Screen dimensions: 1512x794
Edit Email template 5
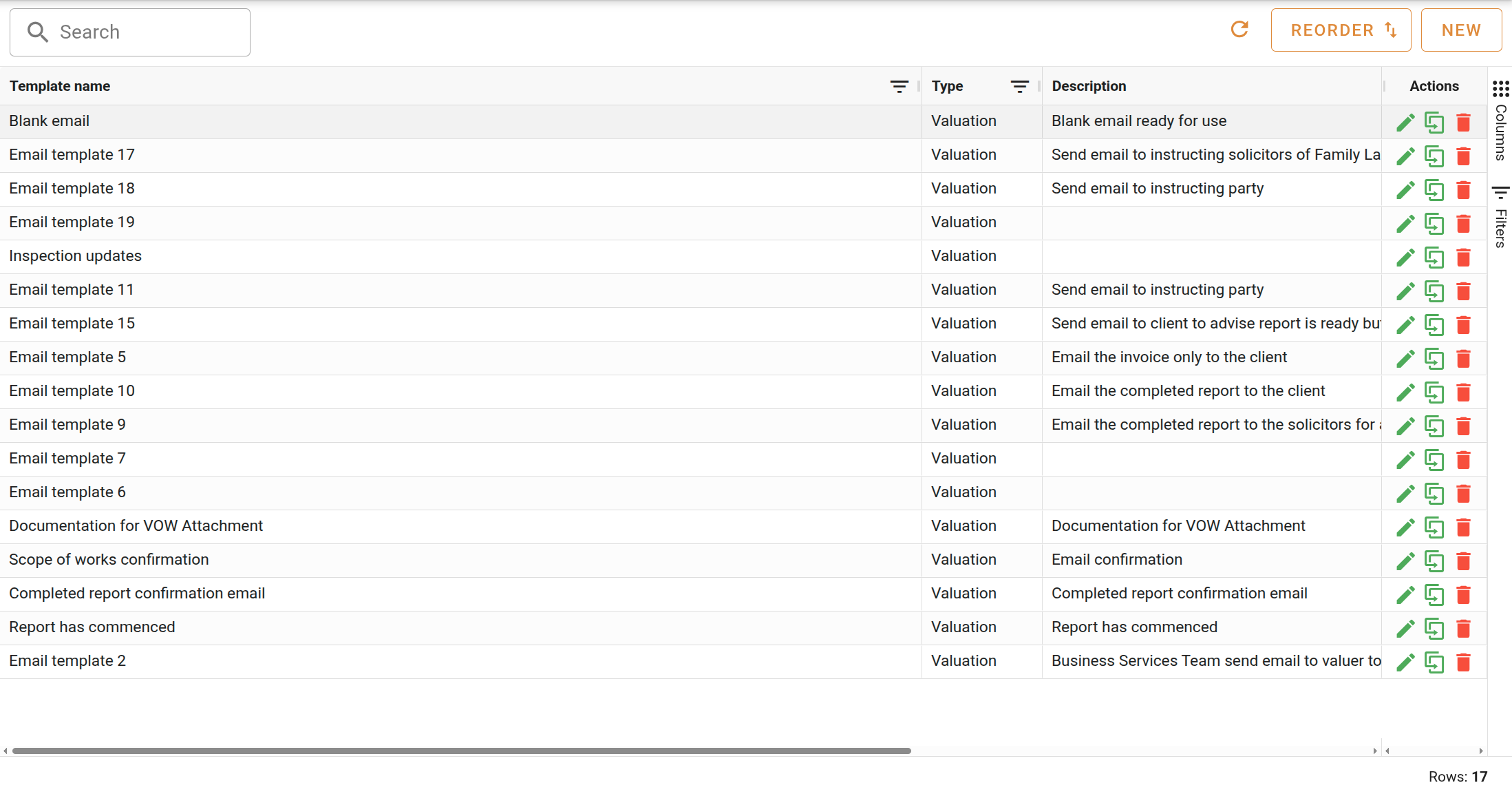point(1405,359)
